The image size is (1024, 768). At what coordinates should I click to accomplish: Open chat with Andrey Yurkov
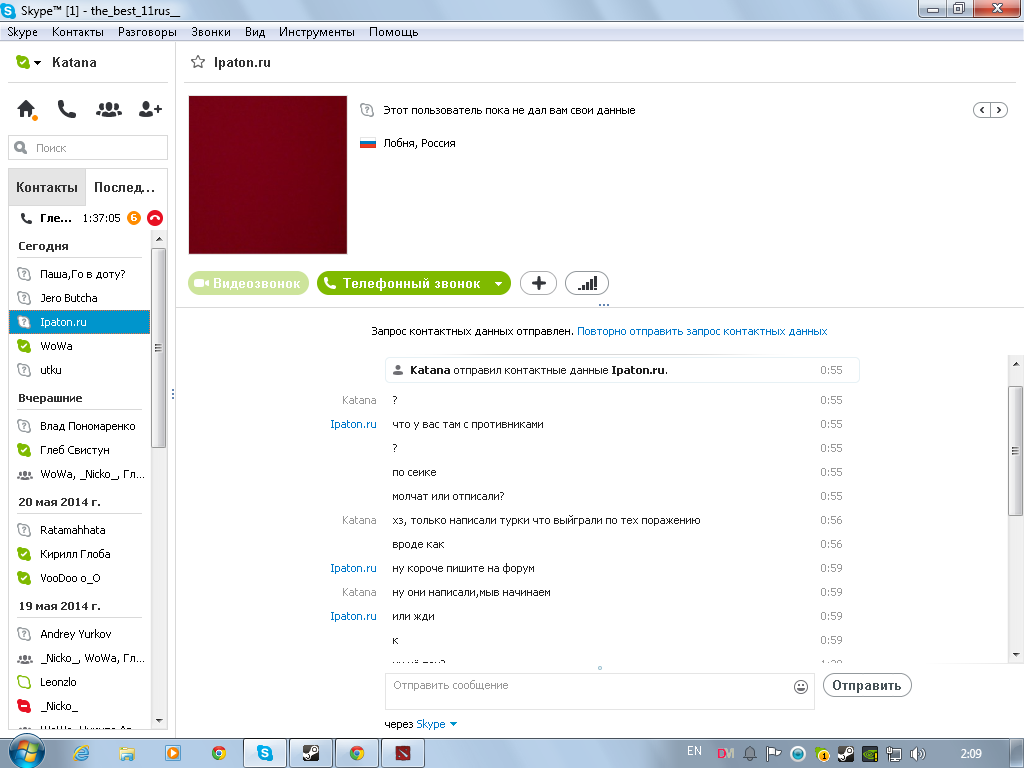click(79, 634)
